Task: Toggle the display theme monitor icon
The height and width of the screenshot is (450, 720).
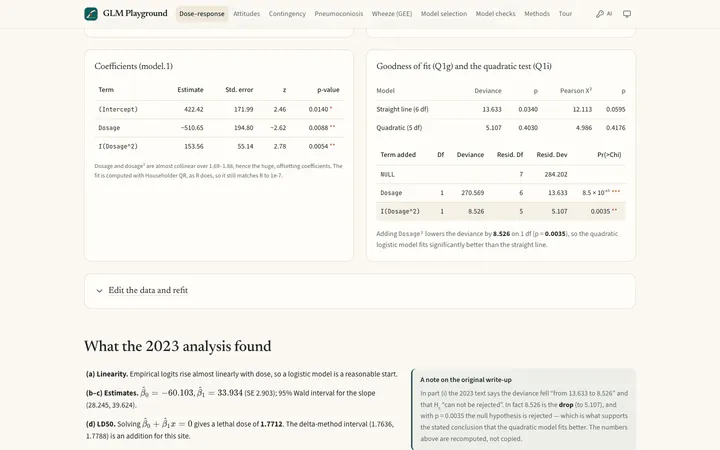Action: (x=627, y=14)
